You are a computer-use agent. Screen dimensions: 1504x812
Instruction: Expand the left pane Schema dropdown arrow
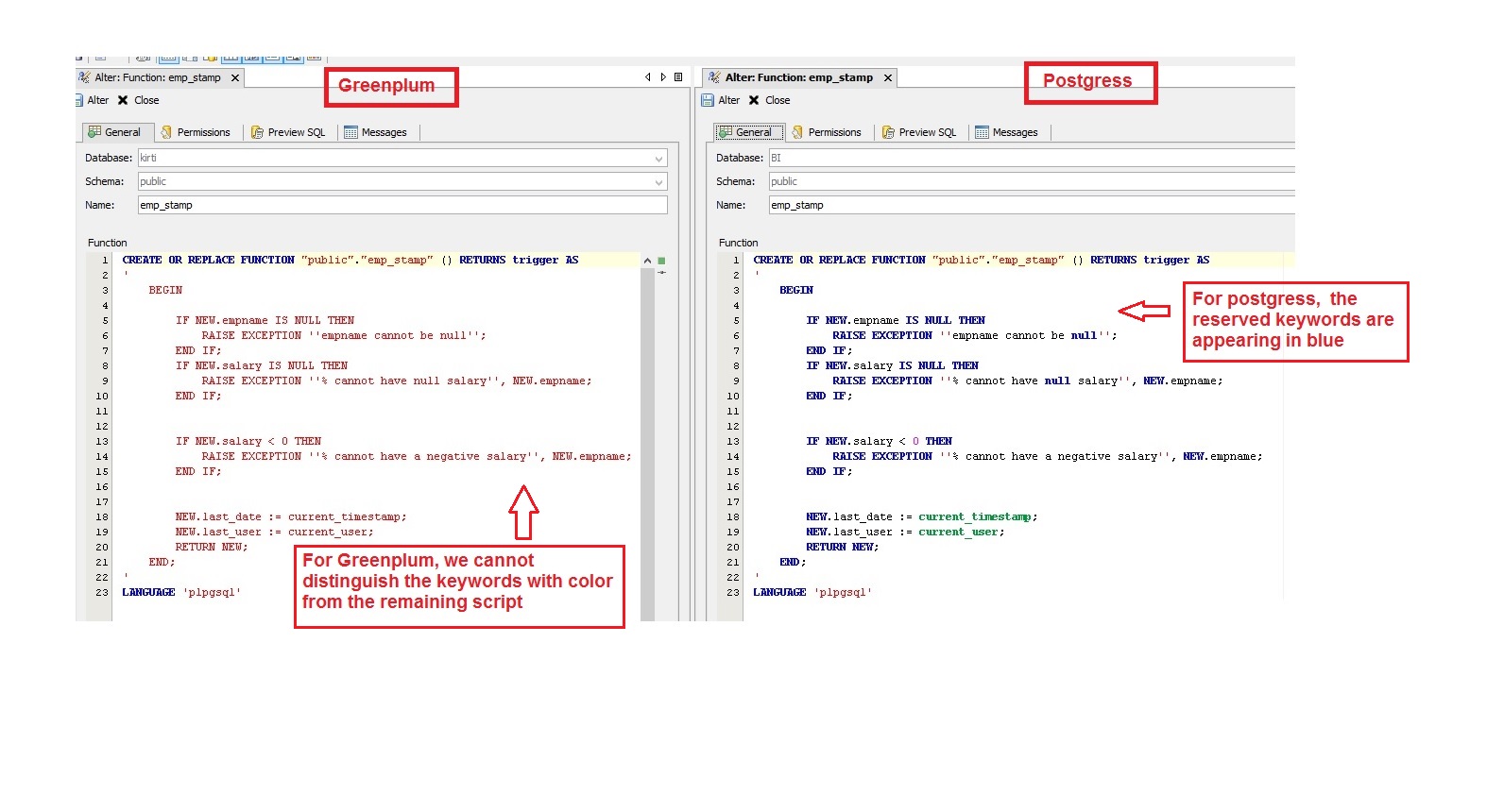[658, 181]
